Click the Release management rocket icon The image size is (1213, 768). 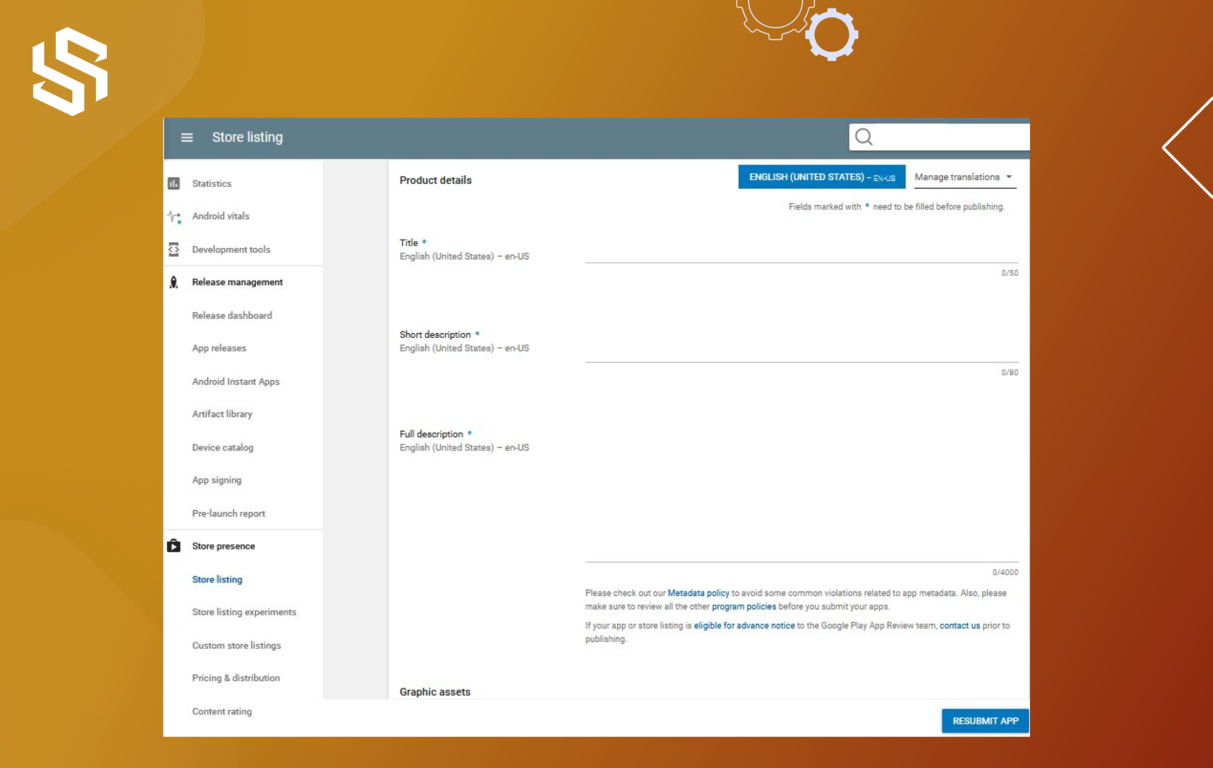tap(174, 283)
